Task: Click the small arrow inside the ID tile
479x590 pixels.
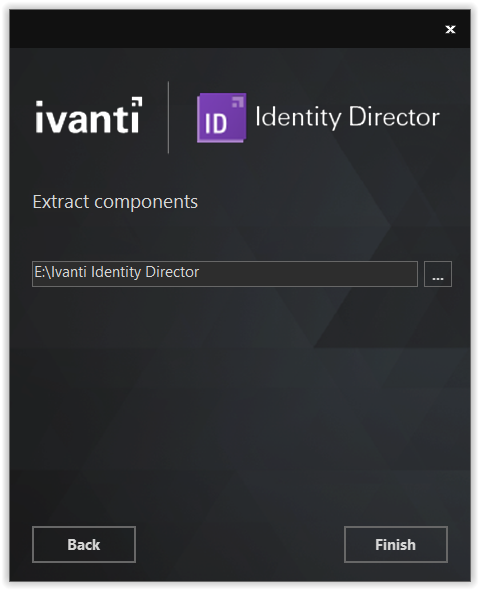Action: click(x=238, y=102)
